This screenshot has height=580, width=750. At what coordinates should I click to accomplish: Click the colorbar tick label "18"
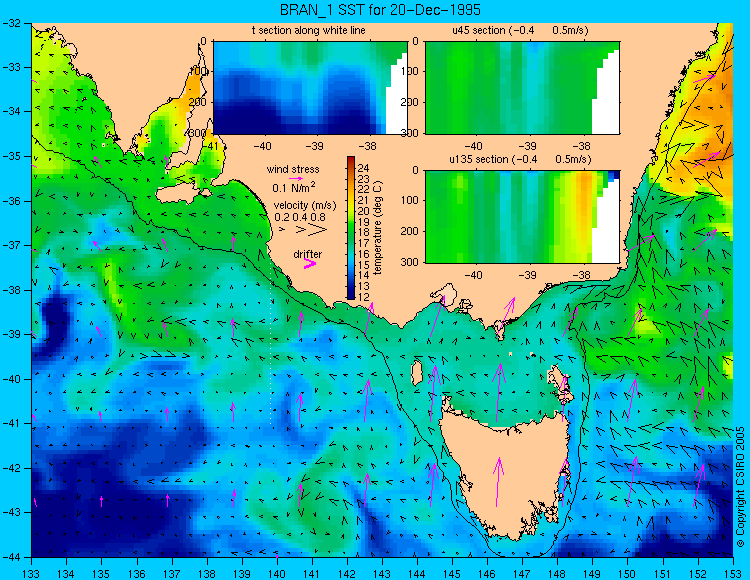(x=364, y=233)
